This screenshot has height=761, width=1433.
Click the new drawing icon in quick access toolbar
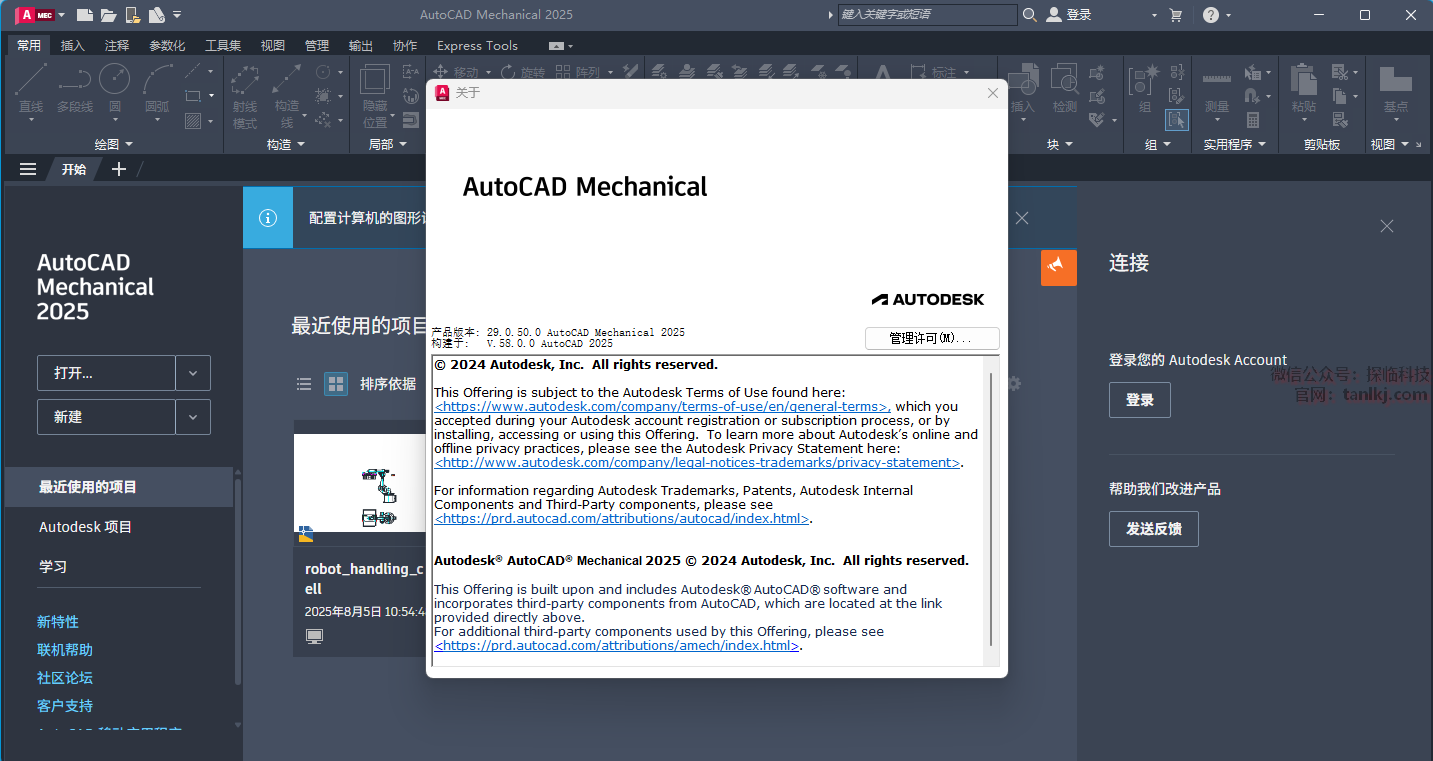click(x=85, y=15)
